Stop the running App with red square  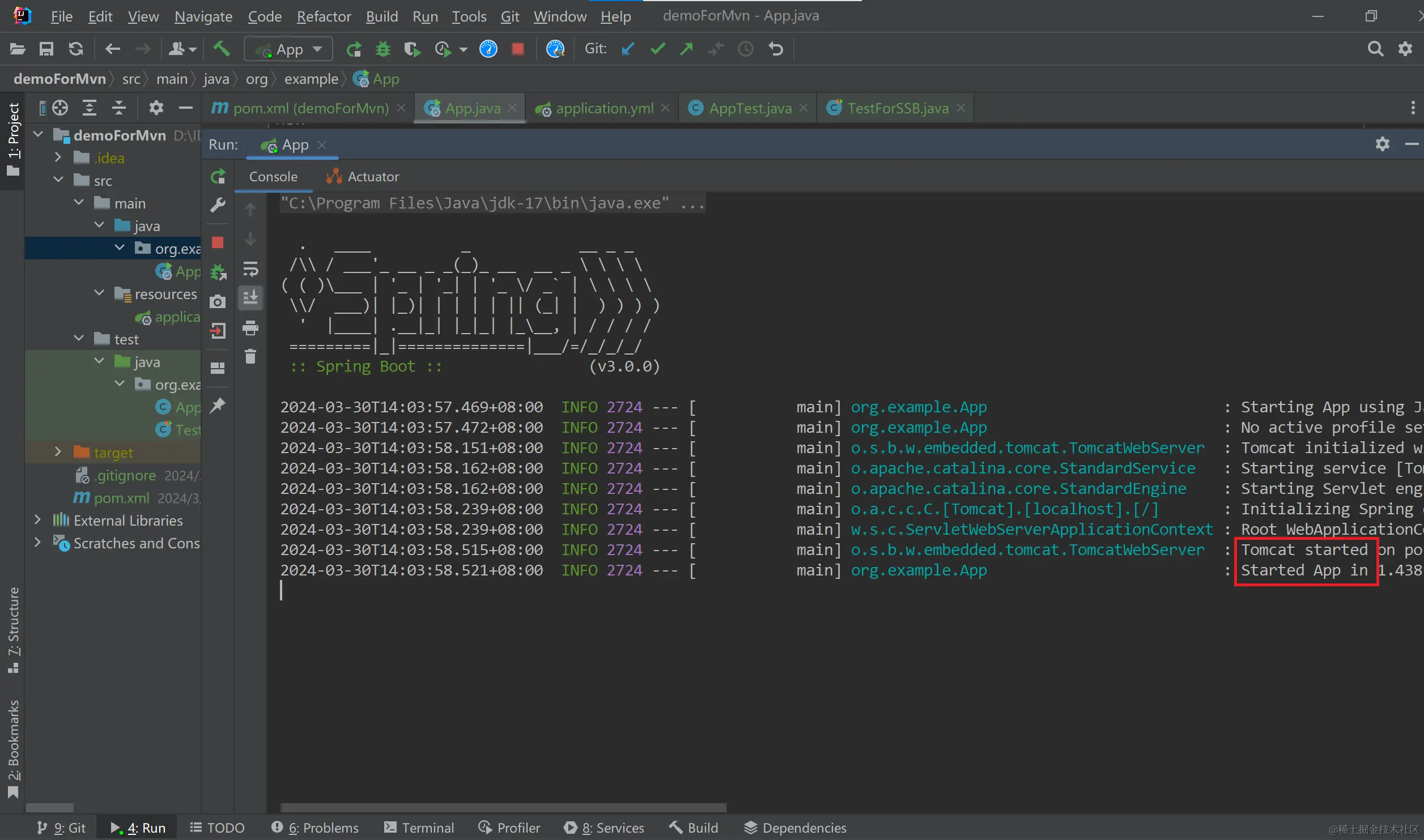point(517,49)
